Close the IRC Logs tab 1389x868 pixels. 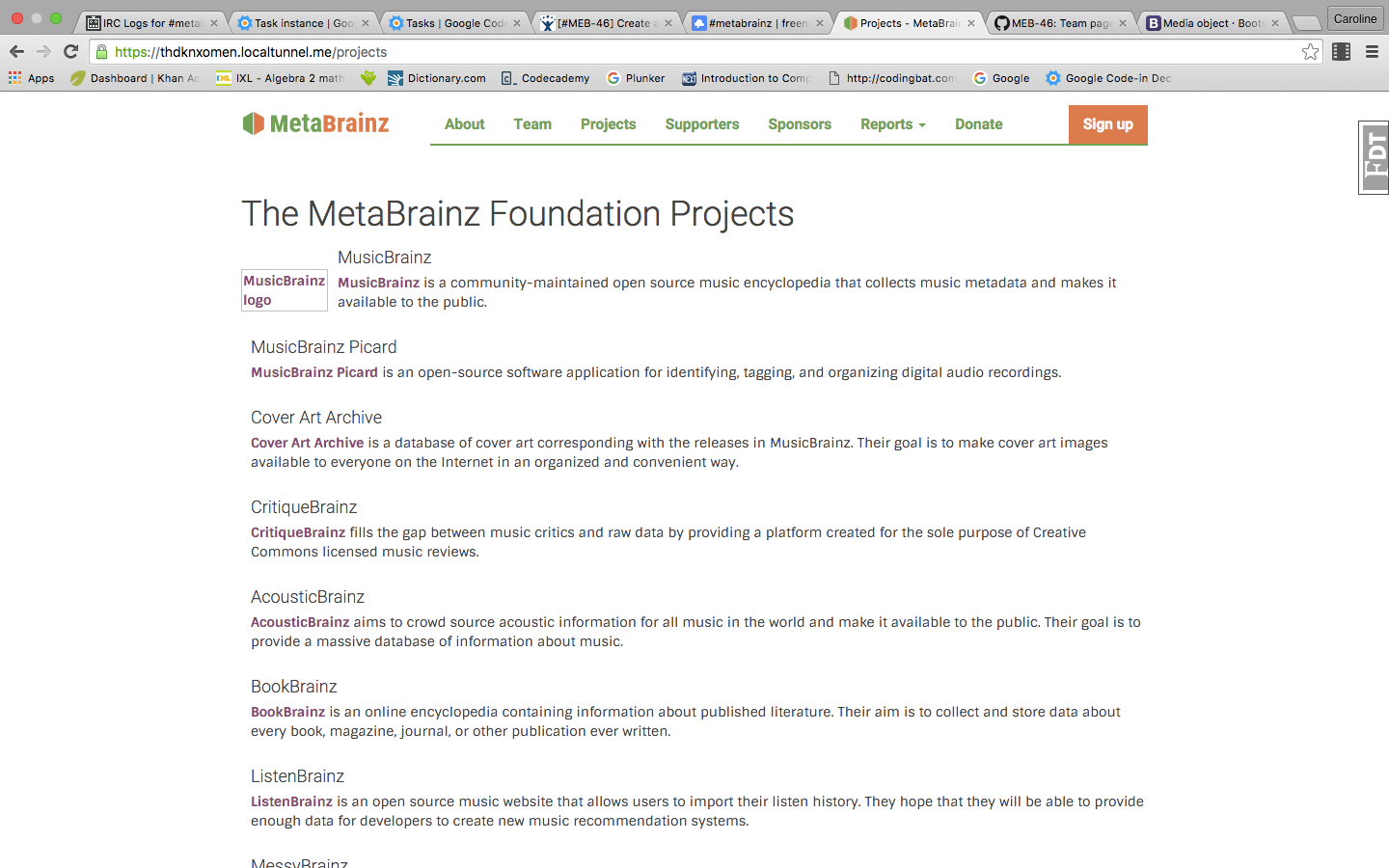214,23
